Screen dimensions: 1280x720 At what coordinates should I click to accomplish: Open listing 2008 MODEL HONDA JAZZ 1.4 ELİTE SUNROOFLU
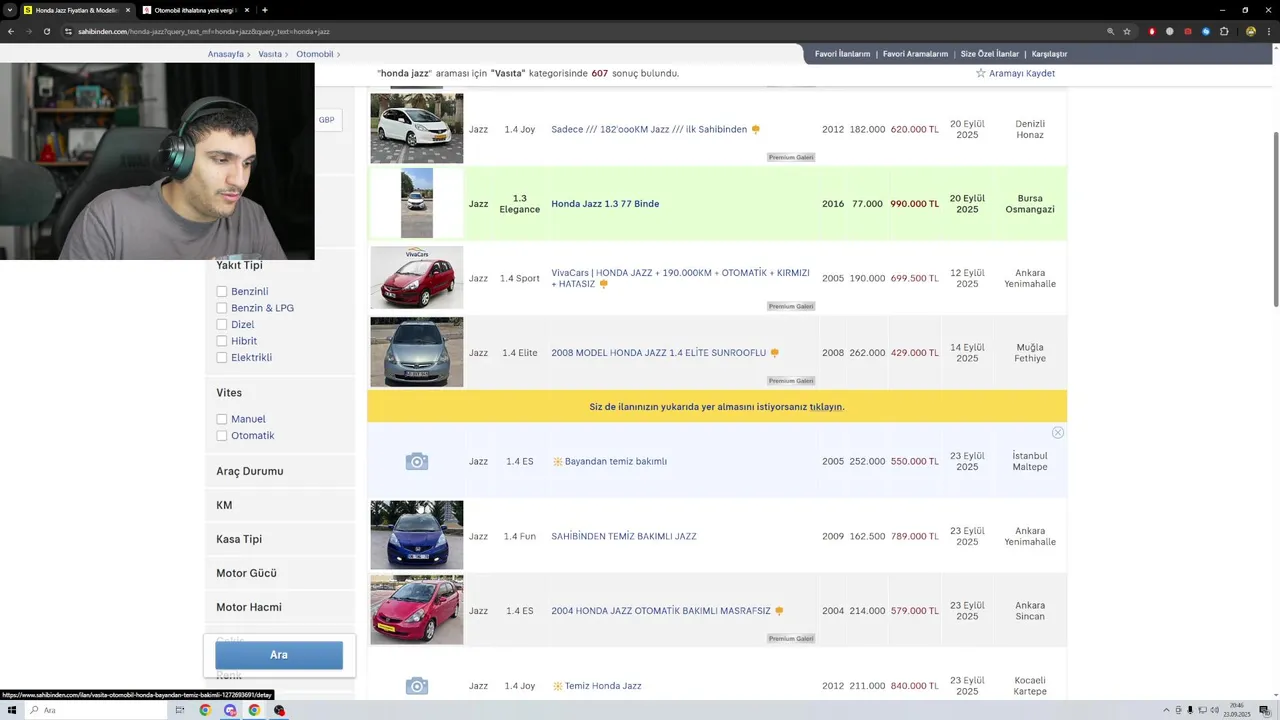pos(658,353)
